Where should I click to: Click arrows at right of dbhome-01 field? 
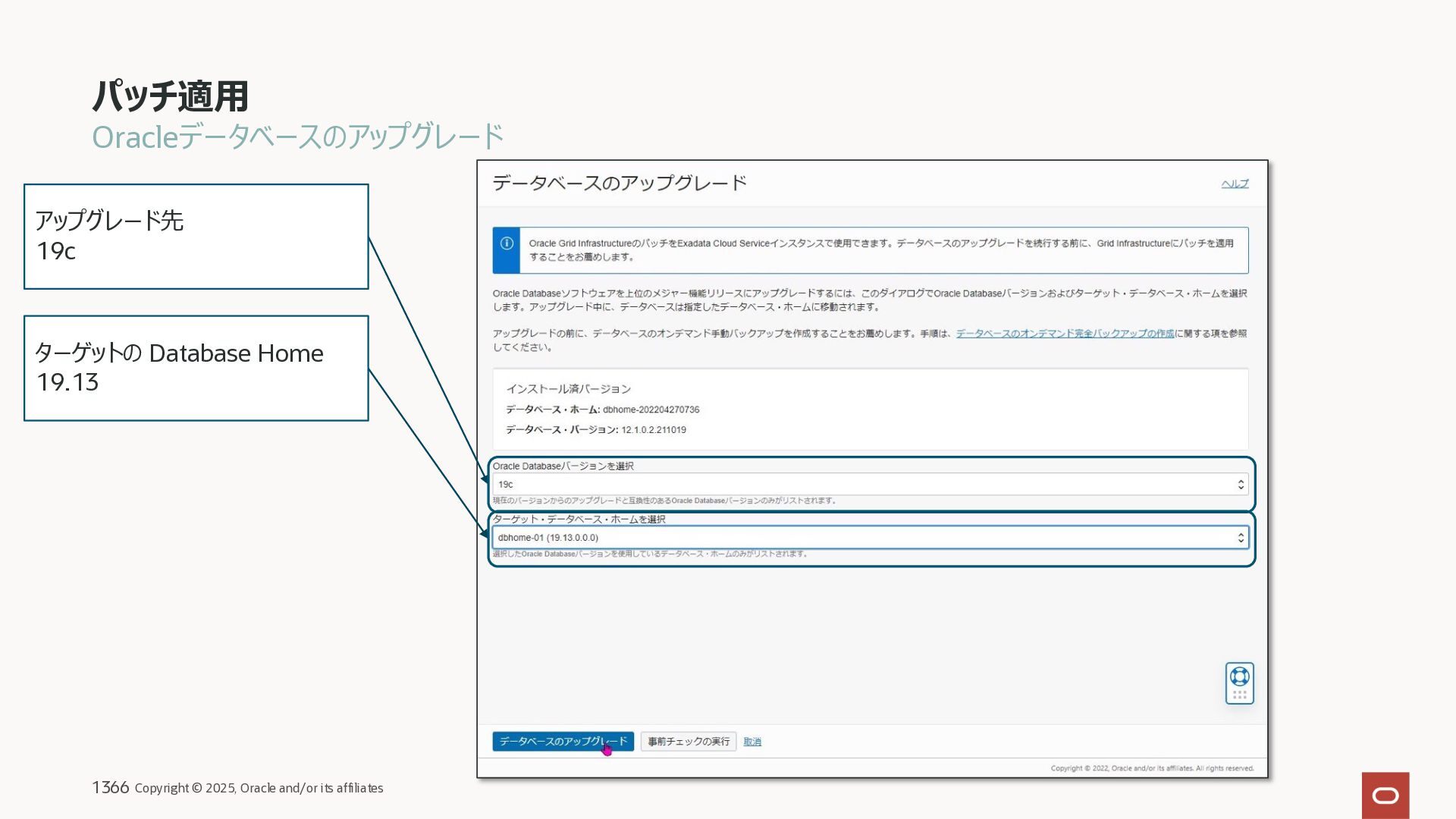point(1241,538)
